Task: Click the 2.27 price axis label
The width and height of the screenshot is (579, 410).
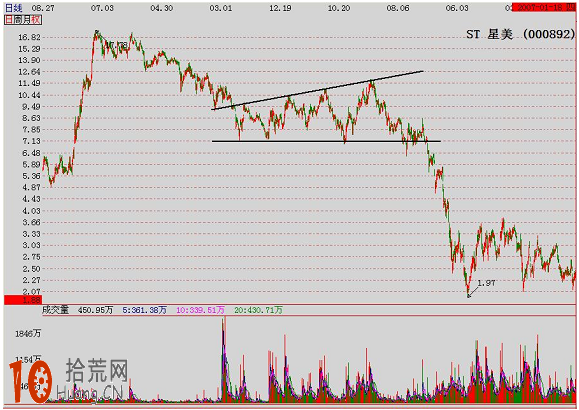Action: [x=31, y=280]
